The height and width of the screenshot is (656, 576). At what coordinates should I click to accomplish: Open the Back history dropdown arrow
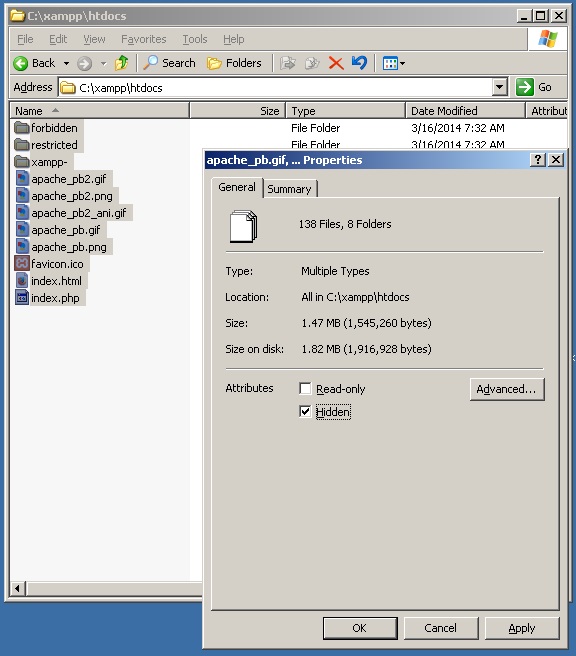(66, 64)
